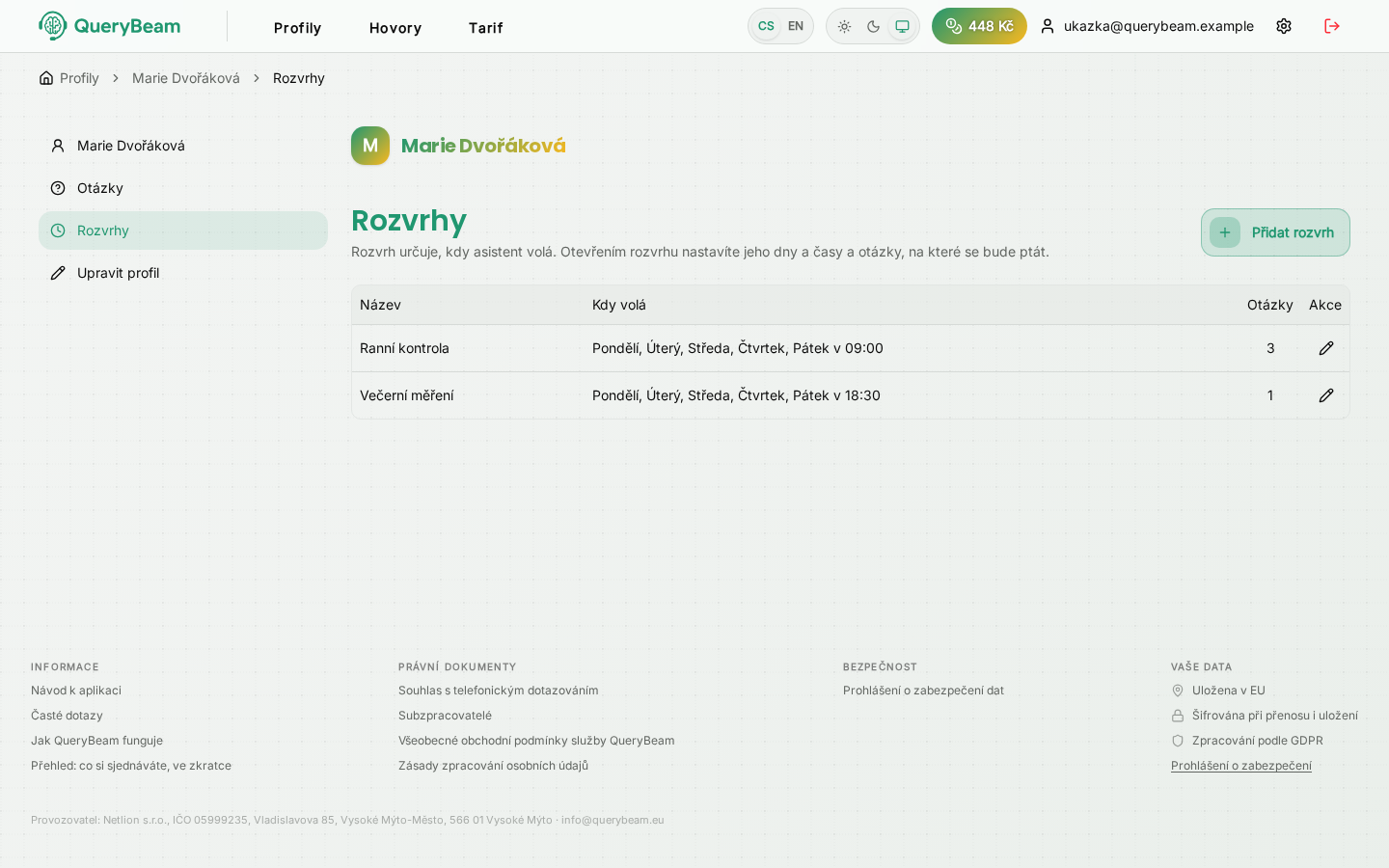Edit the Ranní kontrola schedule
1389x868 pixels.
click(x=1326, y=348)
